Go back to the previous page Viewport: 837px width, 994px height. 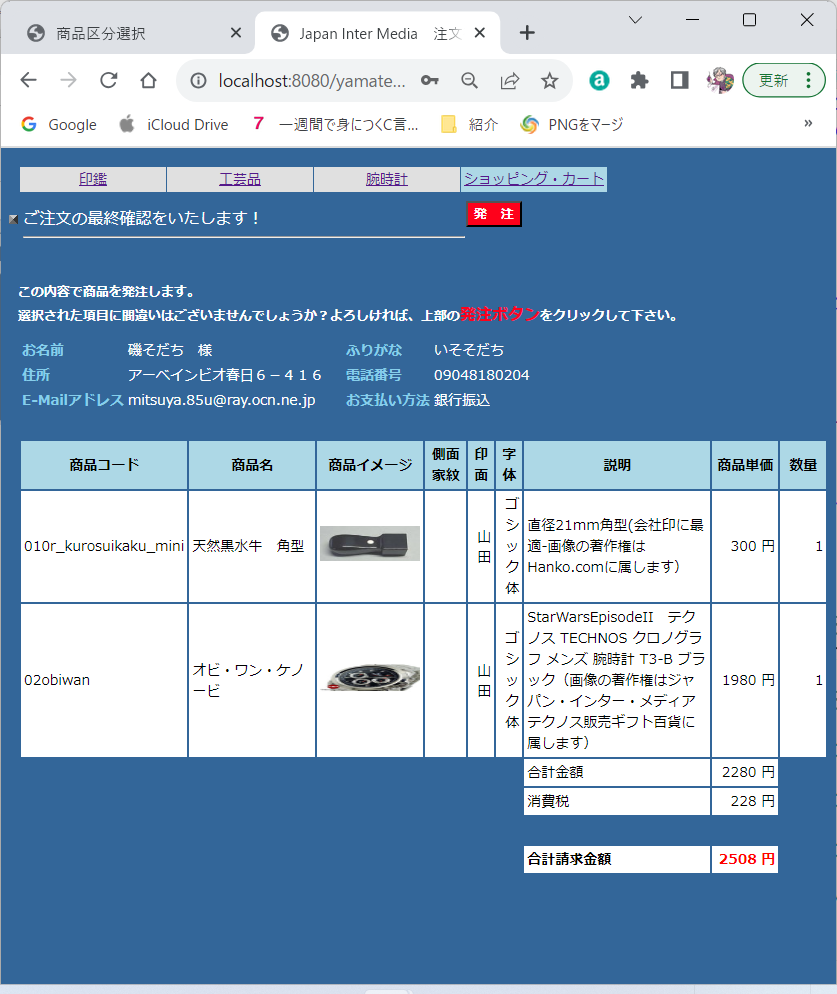pyautogui.click(x=29, y=81)
